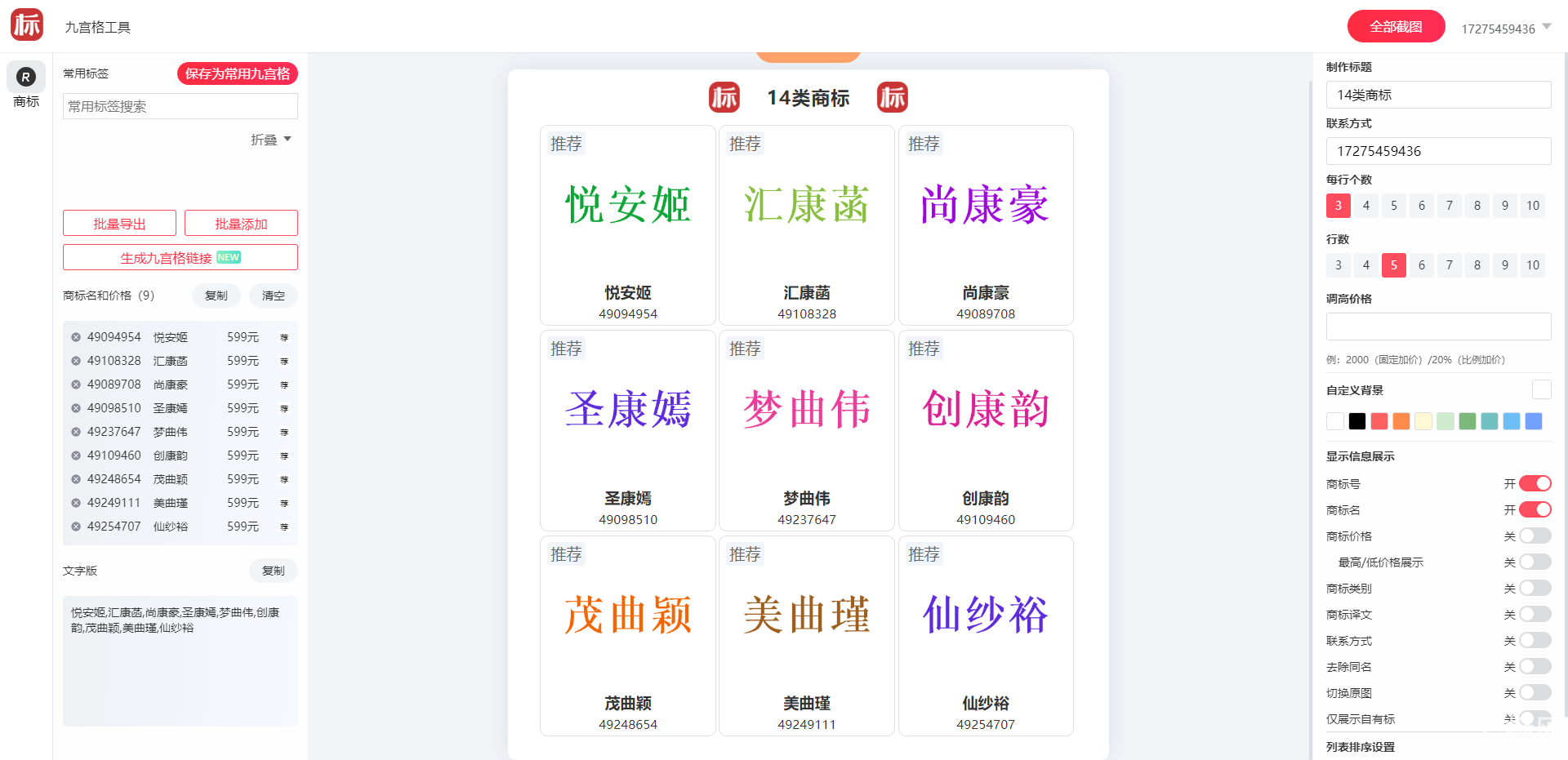Click the sort handle on row 创康韵
Image resolution: width=1568 pixels, height=760 pixels.
tap(284, 456)
